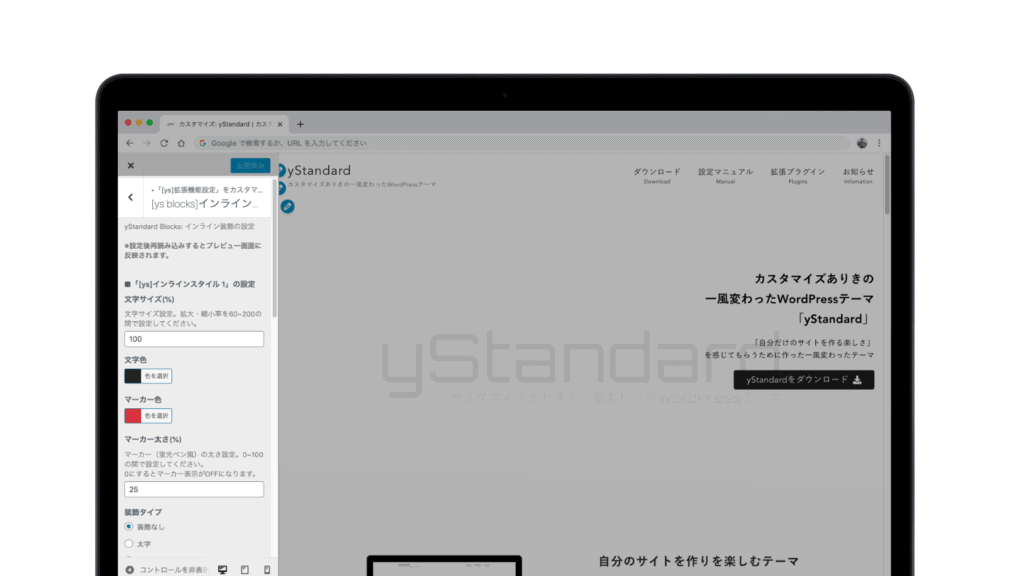Reload the current browser page

tap(164, 143)
